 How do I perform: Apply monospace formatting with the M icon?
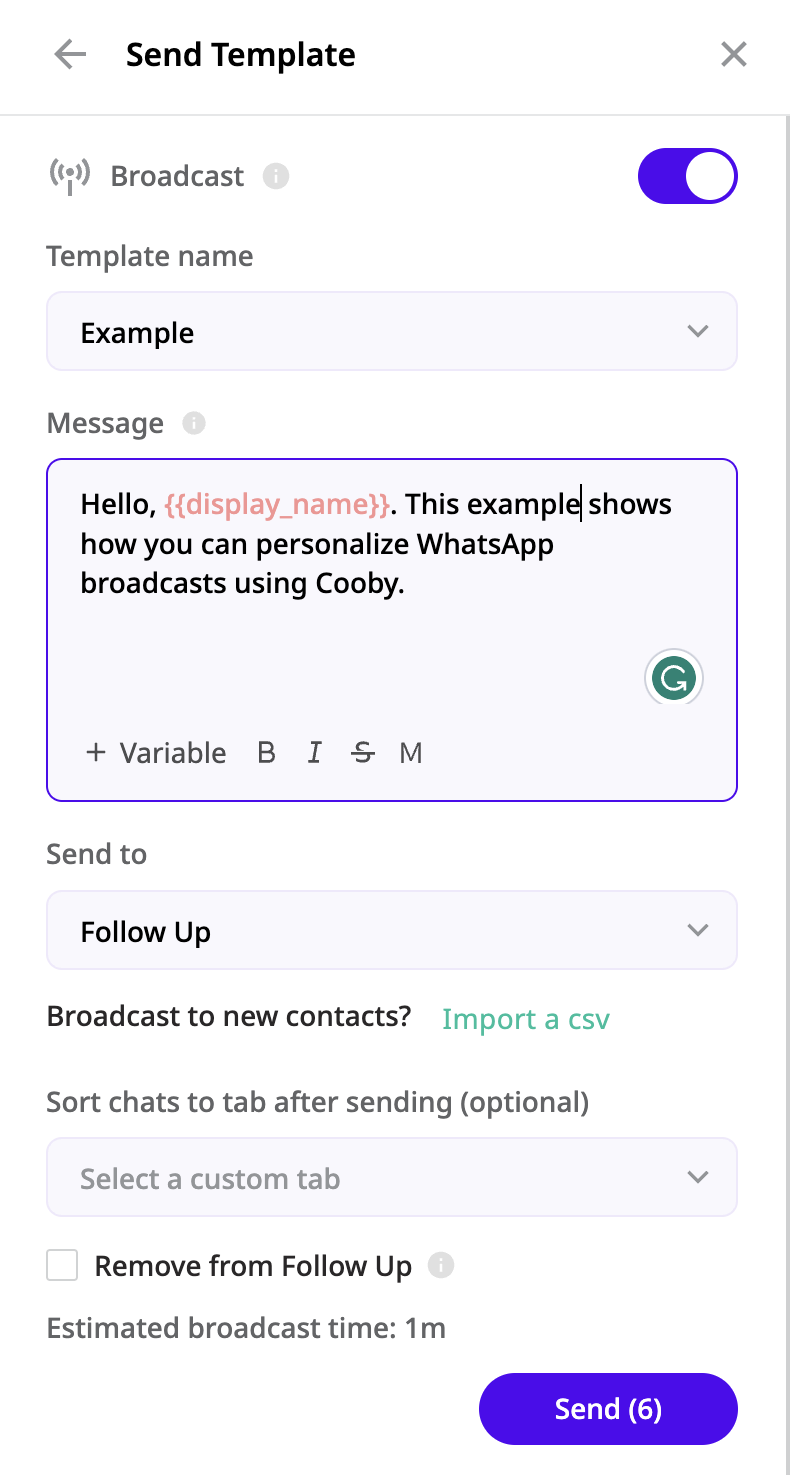[410, 753]
